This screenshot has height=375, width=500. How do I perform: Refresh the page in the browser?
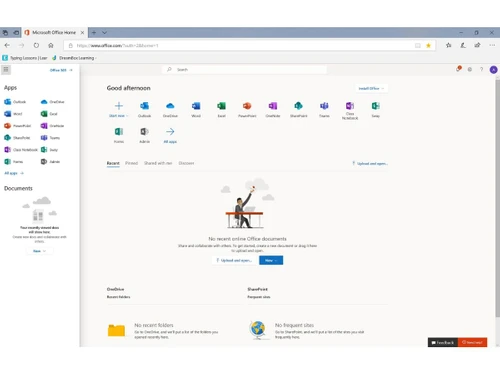click(x=36, y=45)
